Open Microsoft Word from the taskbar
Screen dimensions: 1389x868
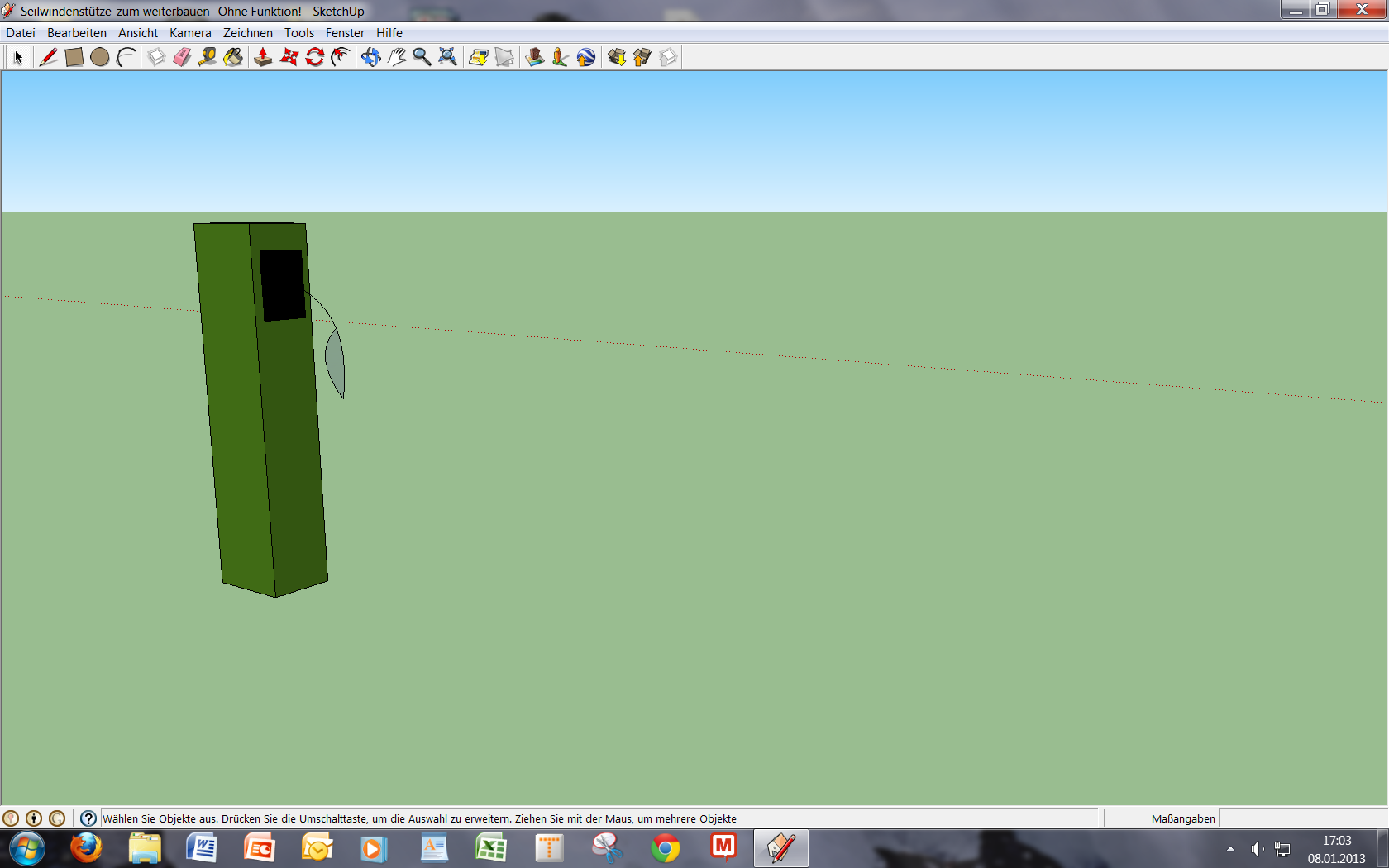pyautogui.click(x=202, y=848)
